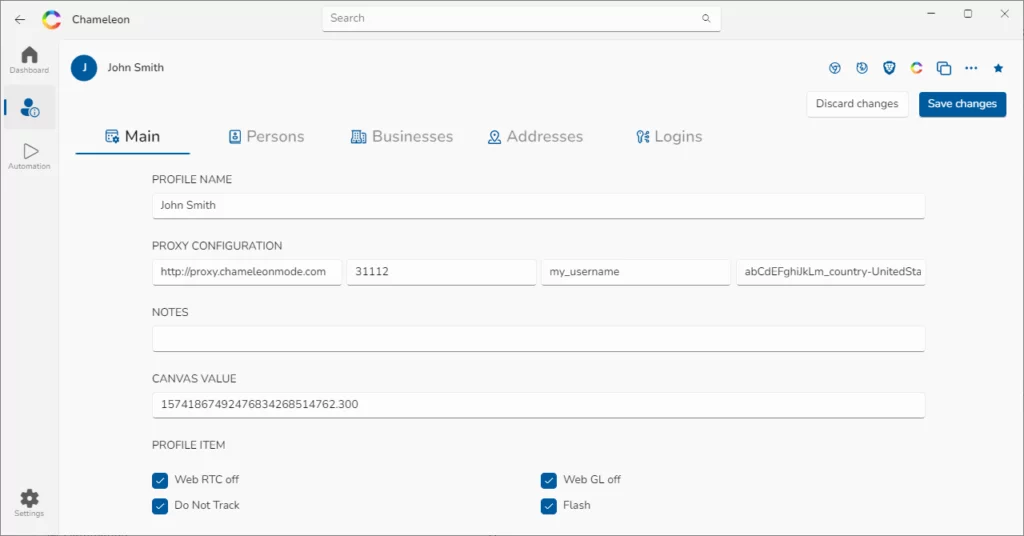The width and height of the screenshot is (1024, 536).
Task: Click Discard changes button
Action: point(857,104)
